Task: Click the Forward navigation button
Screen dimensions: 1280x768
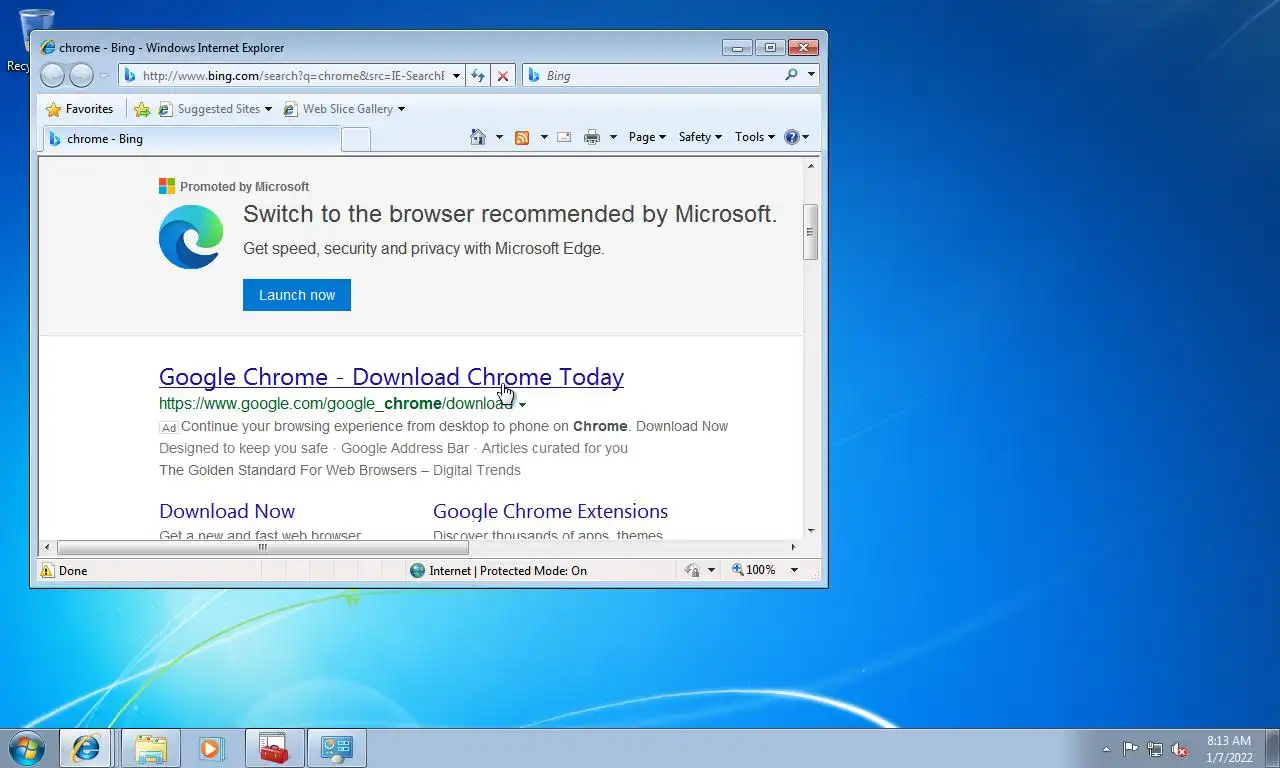Action: 81,75
